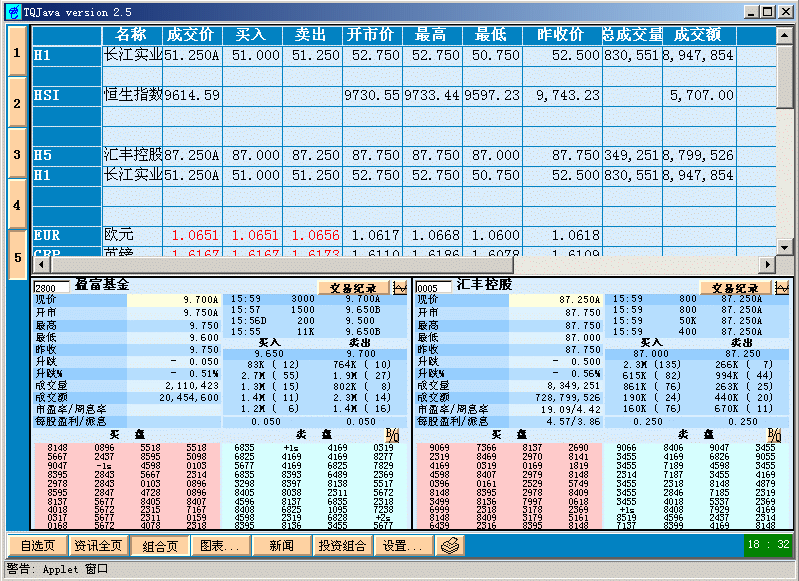The height and width of the screenshot is (581, 799).
Task: Click EUR sell price 1.0656
Action: pyautogui.click(x=312, y=235)
